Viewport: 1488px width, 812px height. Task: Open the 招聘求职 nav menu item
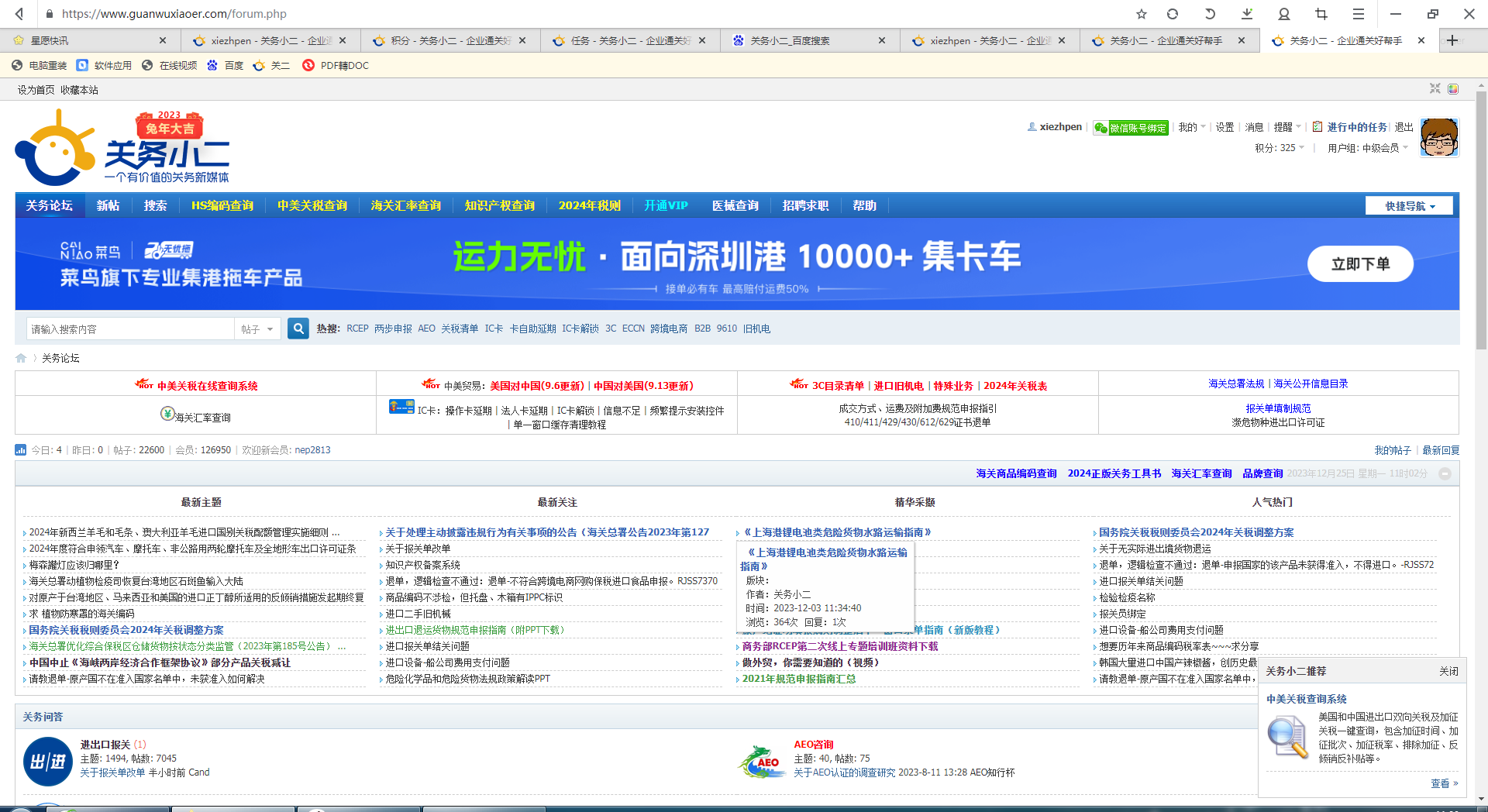tap(805, 205)
